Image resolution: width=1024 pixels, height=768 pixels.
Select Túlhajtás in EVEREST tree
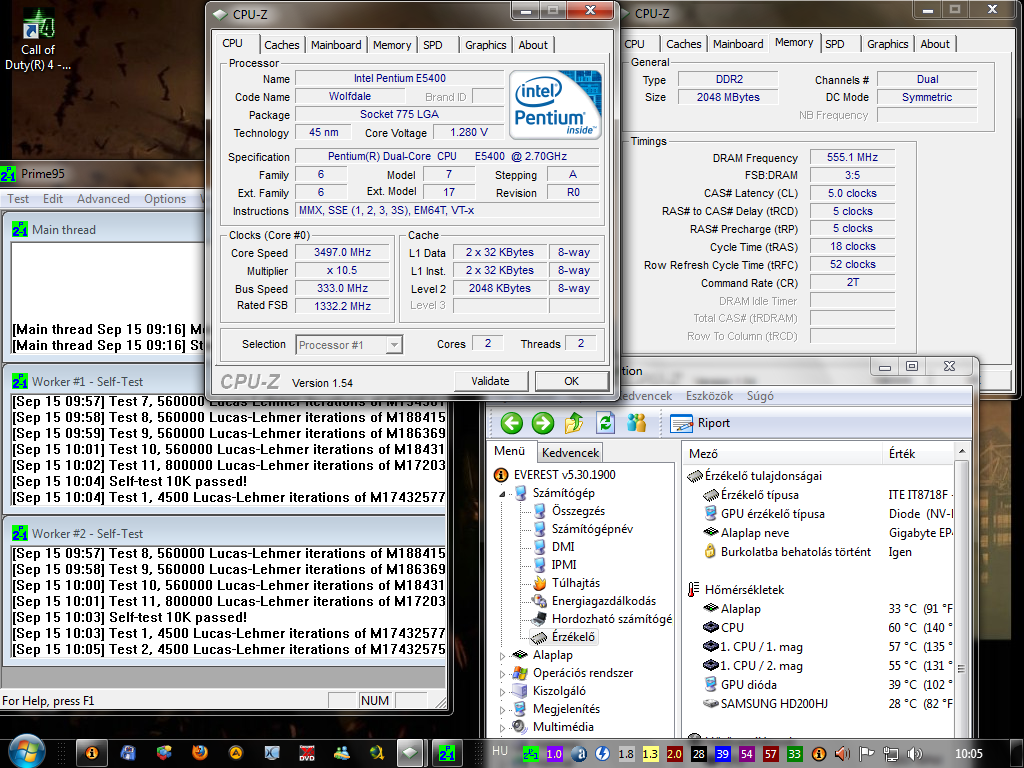[x=575, y=583]
